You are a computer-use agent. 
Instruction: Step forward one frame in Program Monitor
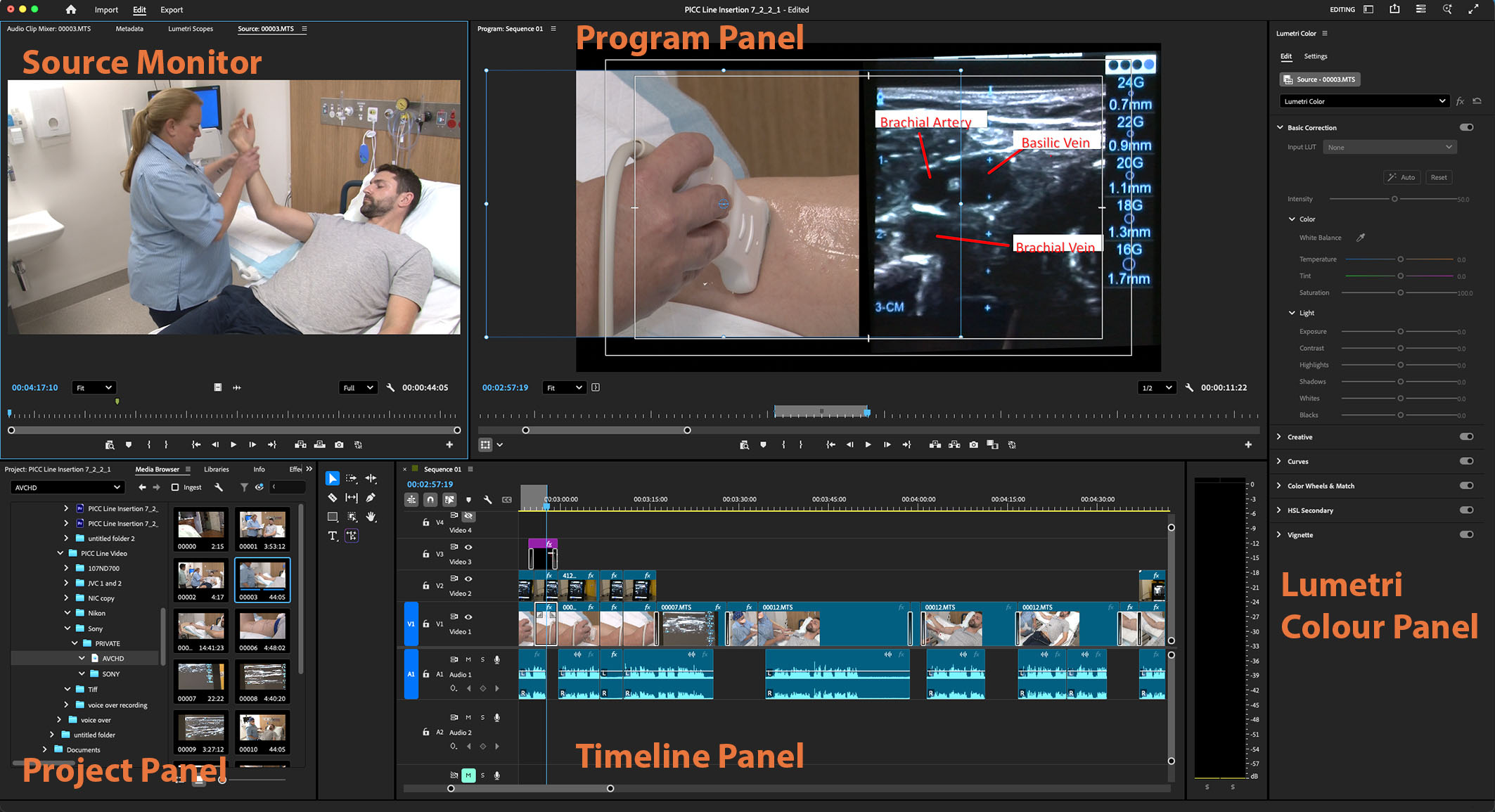tap(887, 445)
